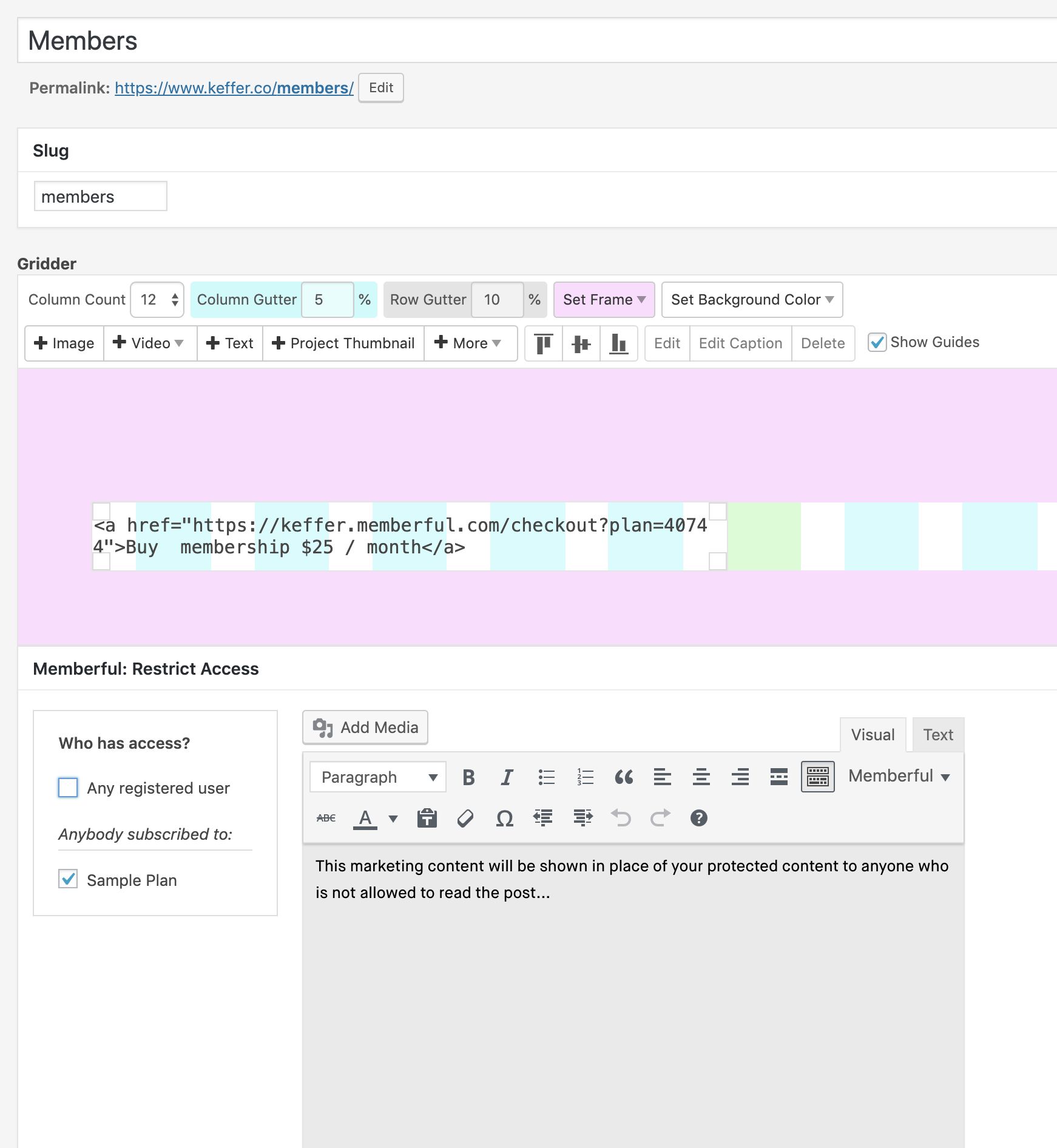Expand the Set Frame dropdown
The image size is (1057, 1148).
click(x=604, y=300)
